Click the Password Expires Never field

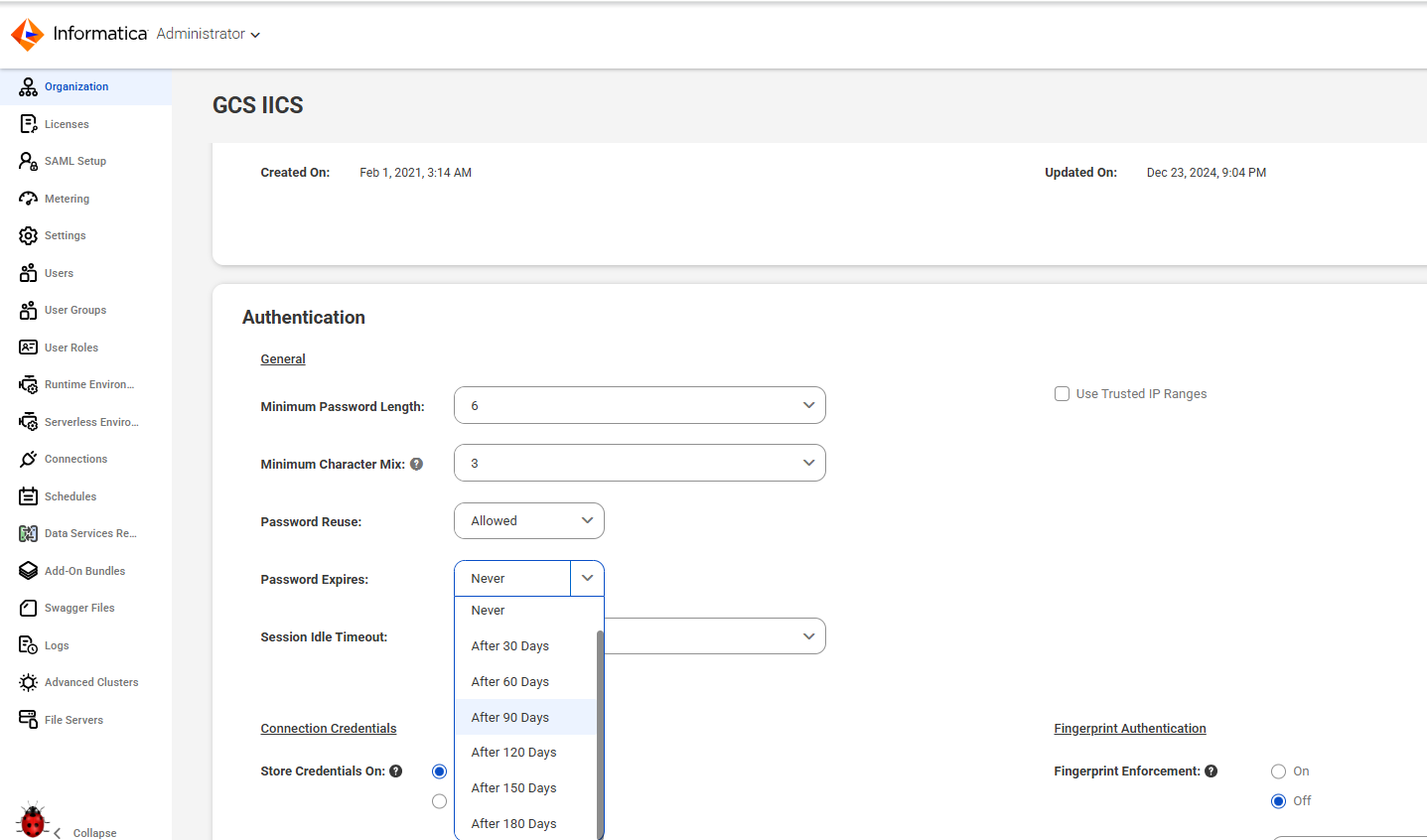[x=512, y=579]
